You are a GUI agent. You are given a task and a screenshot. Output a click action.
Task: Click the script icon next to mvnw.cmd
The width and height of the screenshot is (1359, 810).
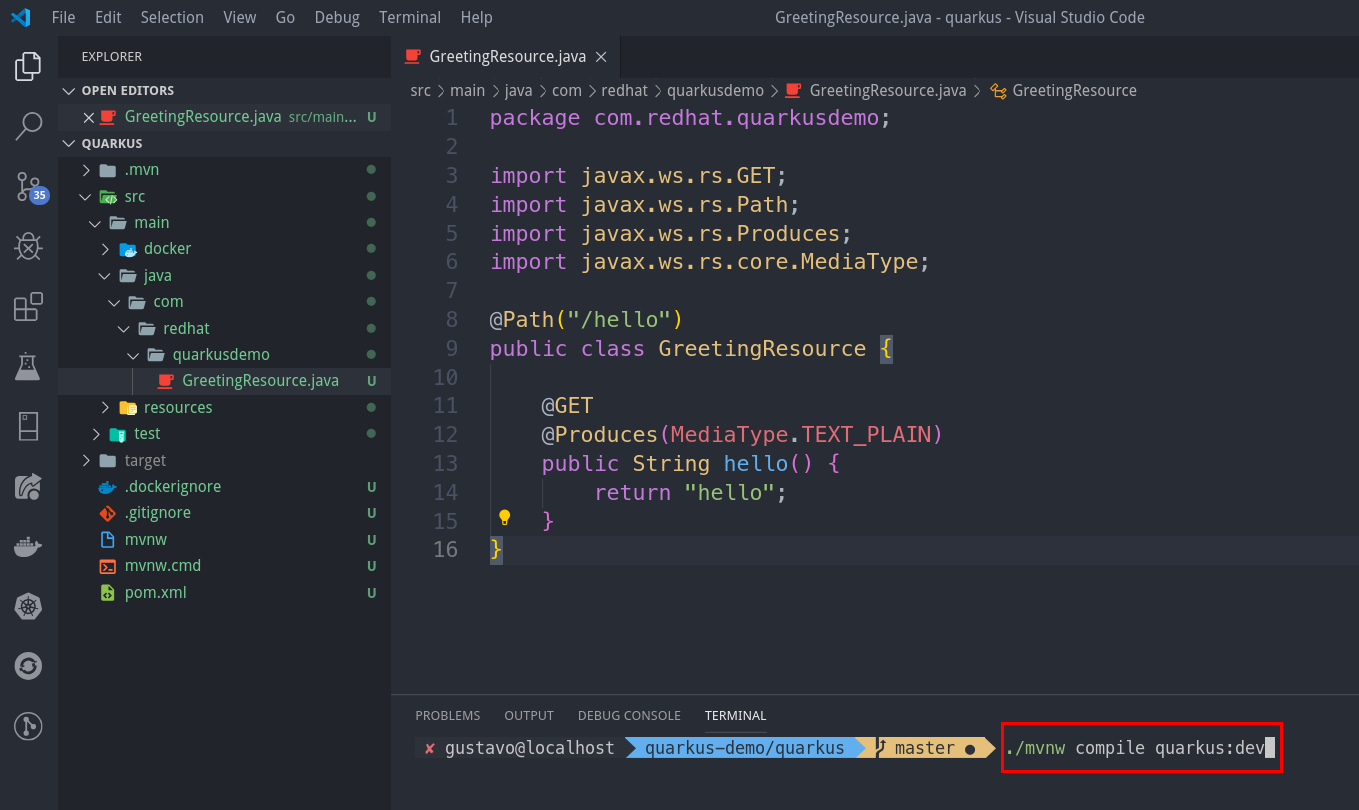(108, 566)
